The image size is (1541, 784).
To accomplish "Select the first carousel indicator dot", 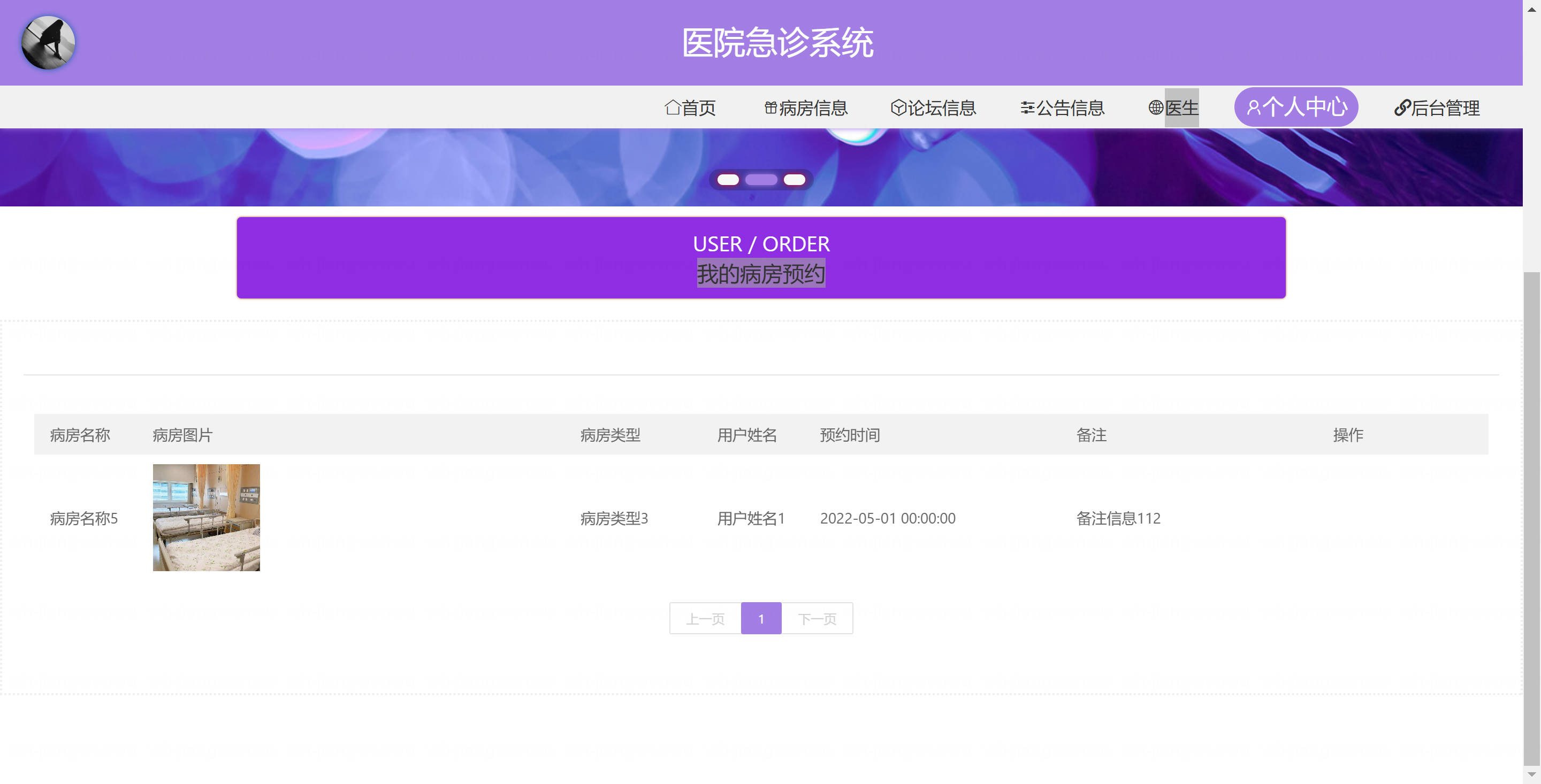I will coord(728,180).
